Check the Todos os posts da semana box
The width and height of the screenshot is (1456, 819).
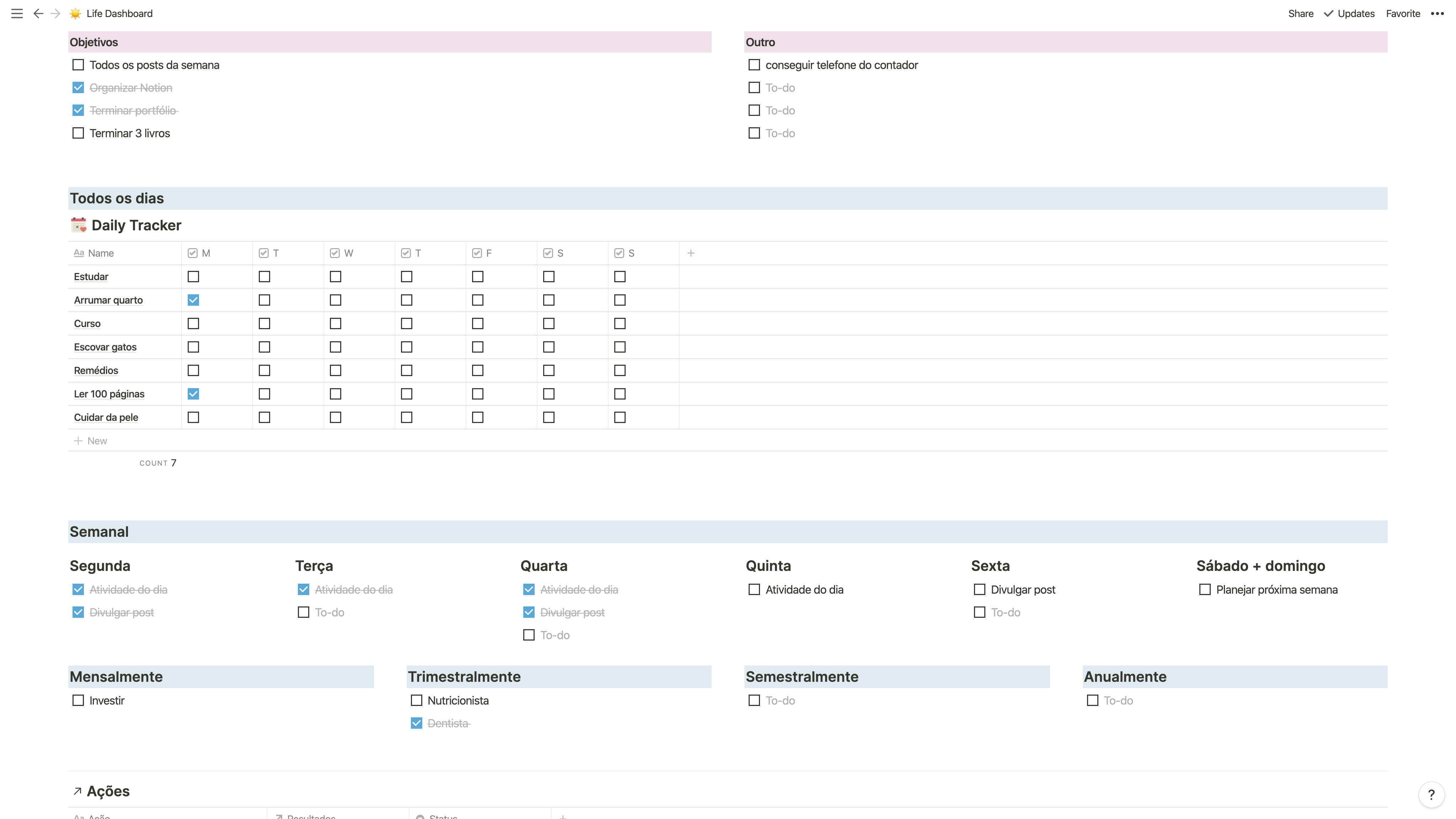pyautogui.click(x=78, y=65)
